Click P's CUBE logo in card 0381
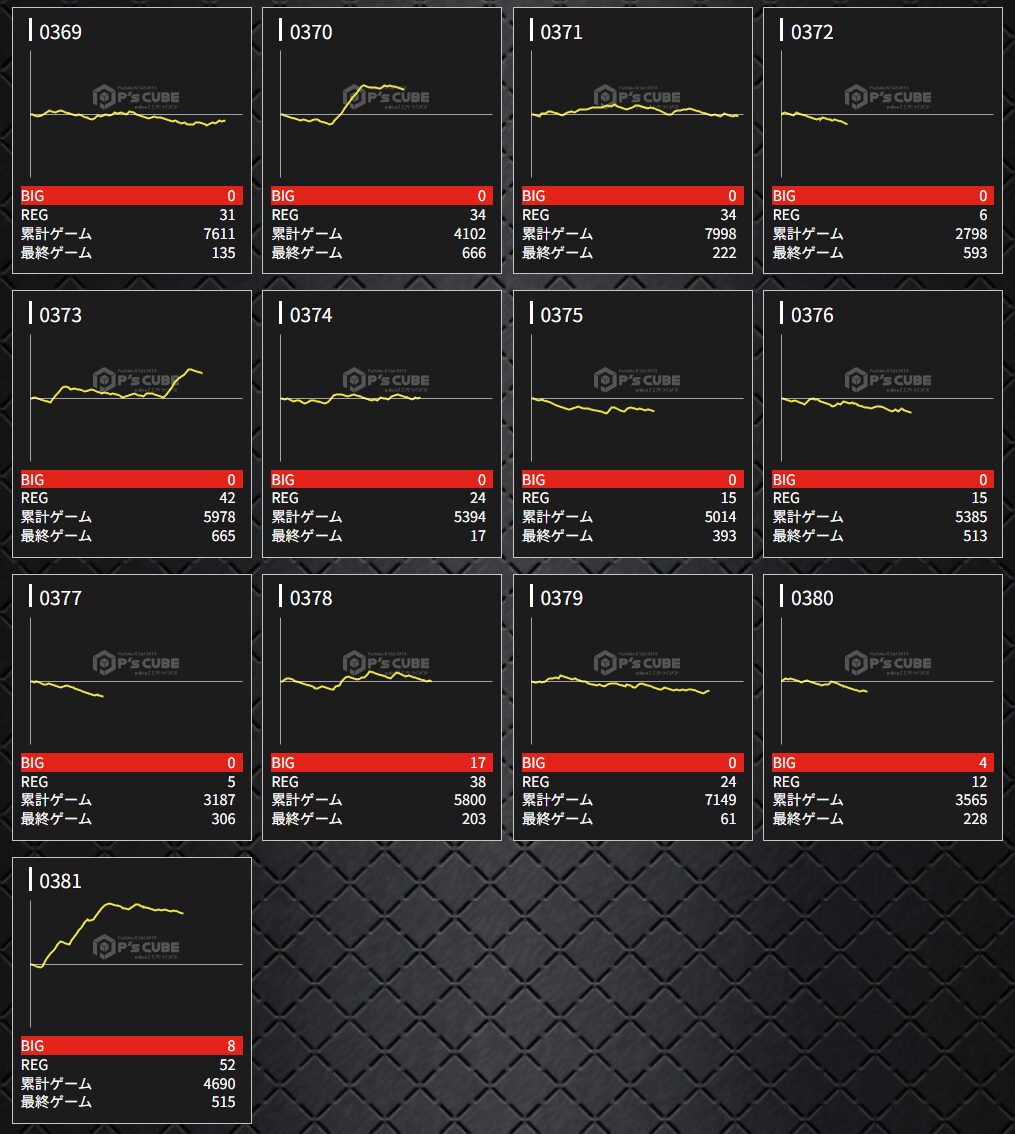The image size is (1015, 1134). tap(136, 946)
